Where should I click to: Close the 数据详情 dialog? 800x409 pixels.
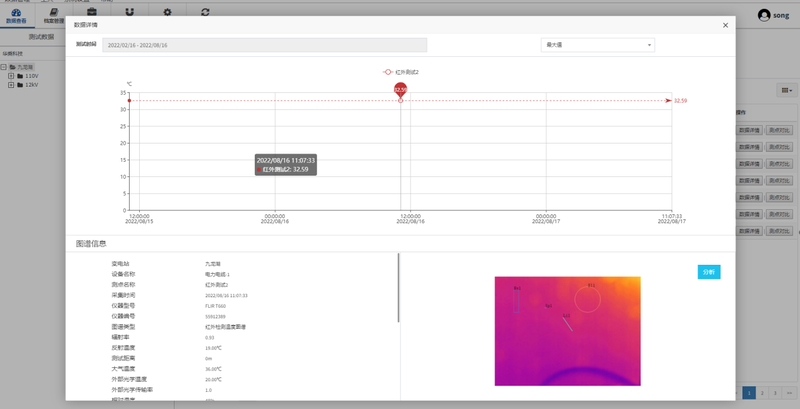pos(726,25)
